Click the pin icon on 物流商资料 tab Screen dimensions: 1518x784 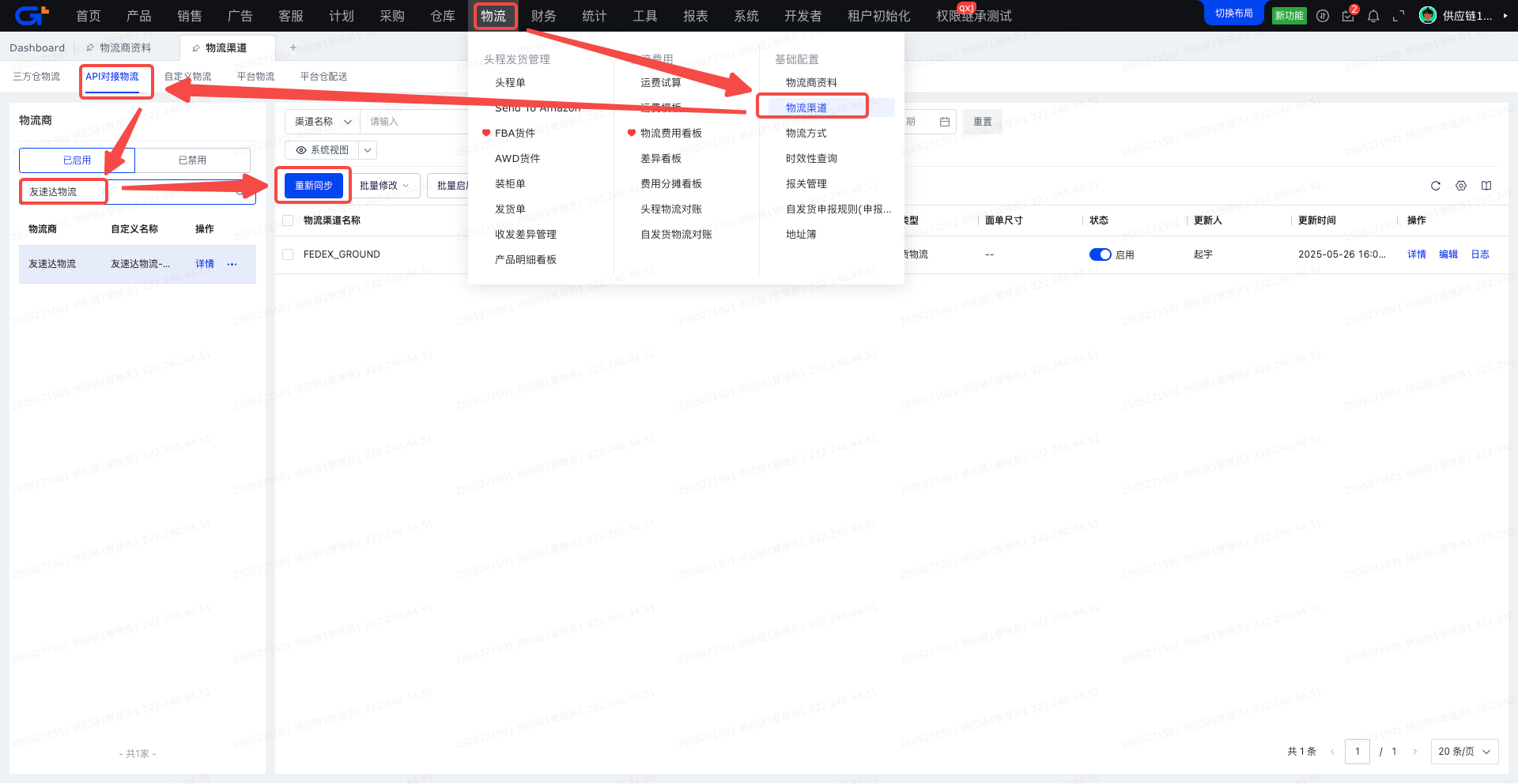(90, 48)
